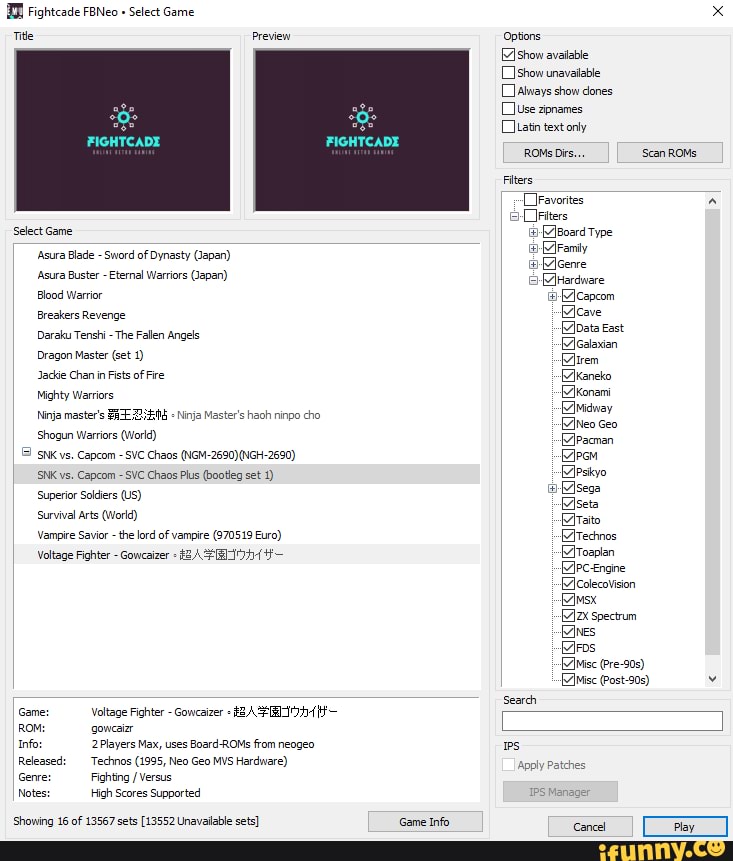Expand the Board Type filter node
The width and height of the screenshot is (733, 861).
tap(534, 232)
